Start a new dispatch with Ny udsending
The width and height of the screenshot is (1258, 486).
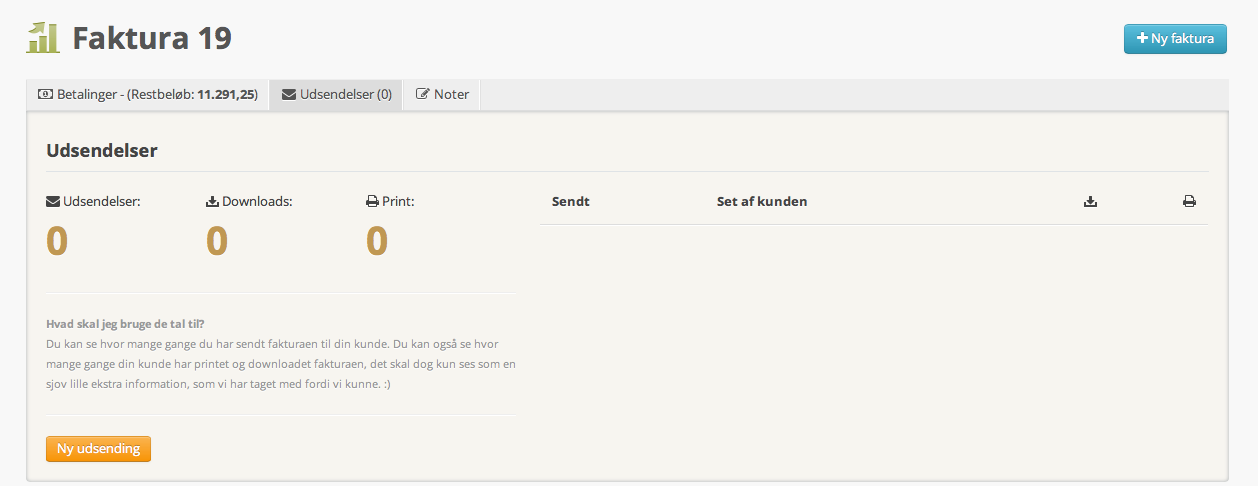click(98, 449)
